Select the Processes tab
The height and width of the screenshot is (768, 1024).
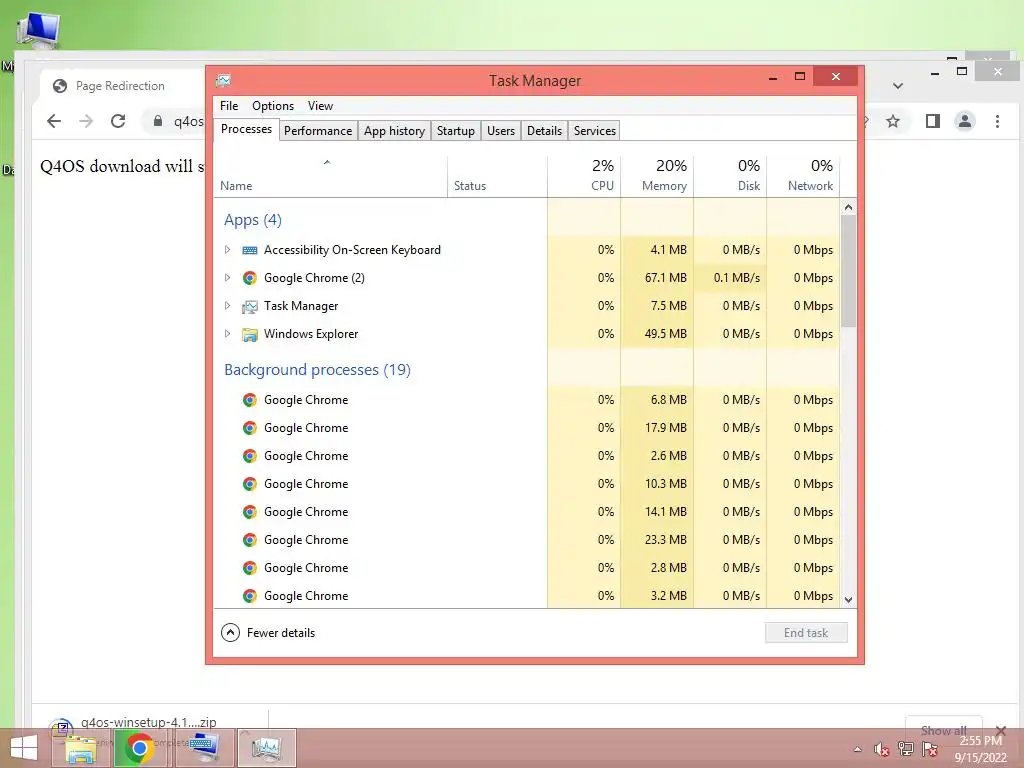246,129
